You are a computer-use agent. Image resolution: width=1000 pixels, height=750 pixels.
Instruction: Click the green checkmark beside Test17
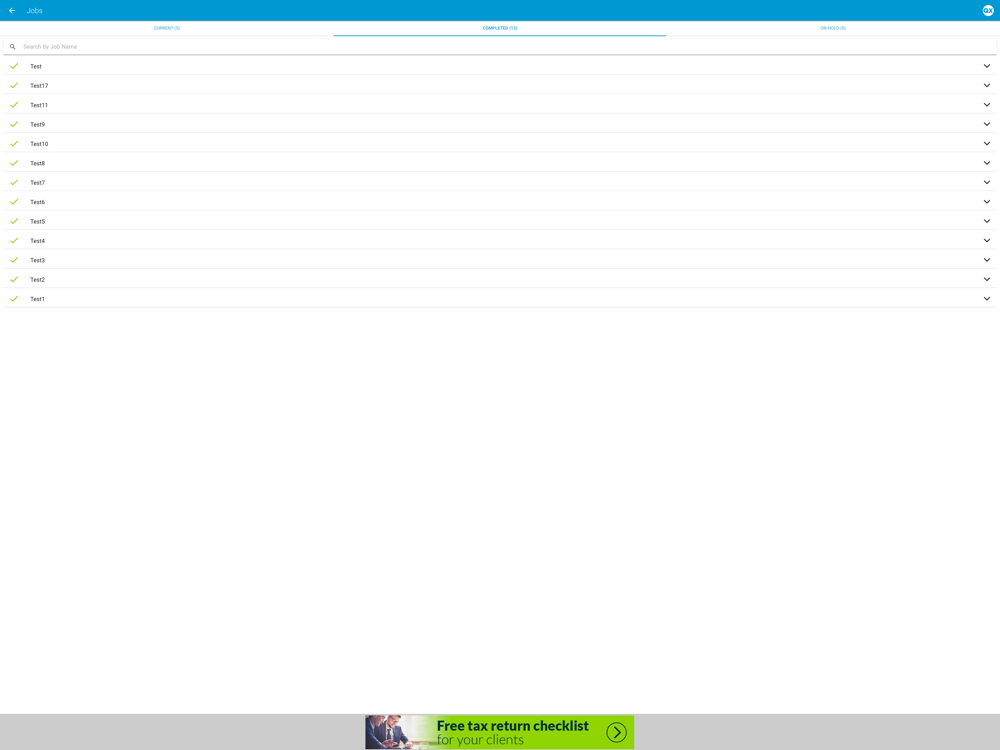(x=14, y=85)
